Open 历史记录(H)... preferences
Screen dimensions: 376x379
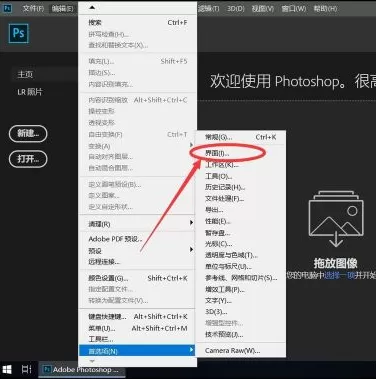pyautogui.click(x=241, y=187)
